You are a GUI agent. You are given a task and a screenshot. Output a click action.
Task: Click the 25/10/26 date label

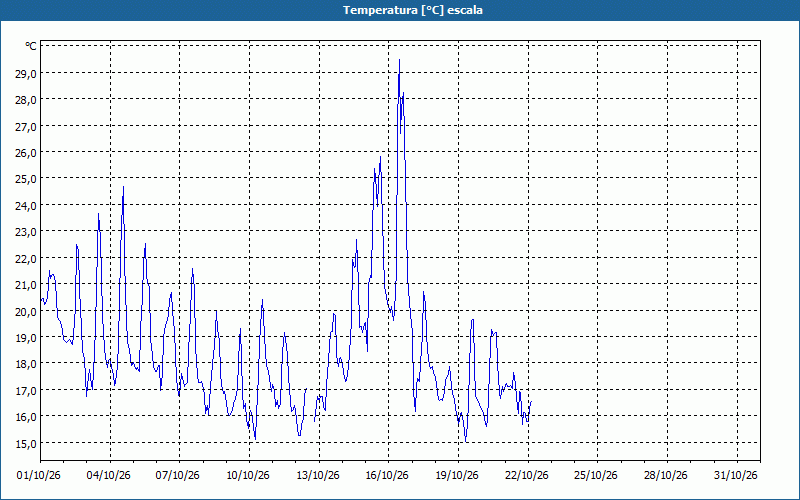(596, 475)
